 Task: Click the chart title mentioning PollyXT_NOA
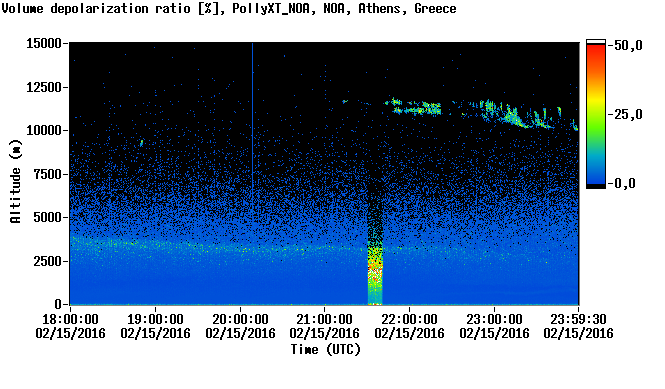click(229, 8)
